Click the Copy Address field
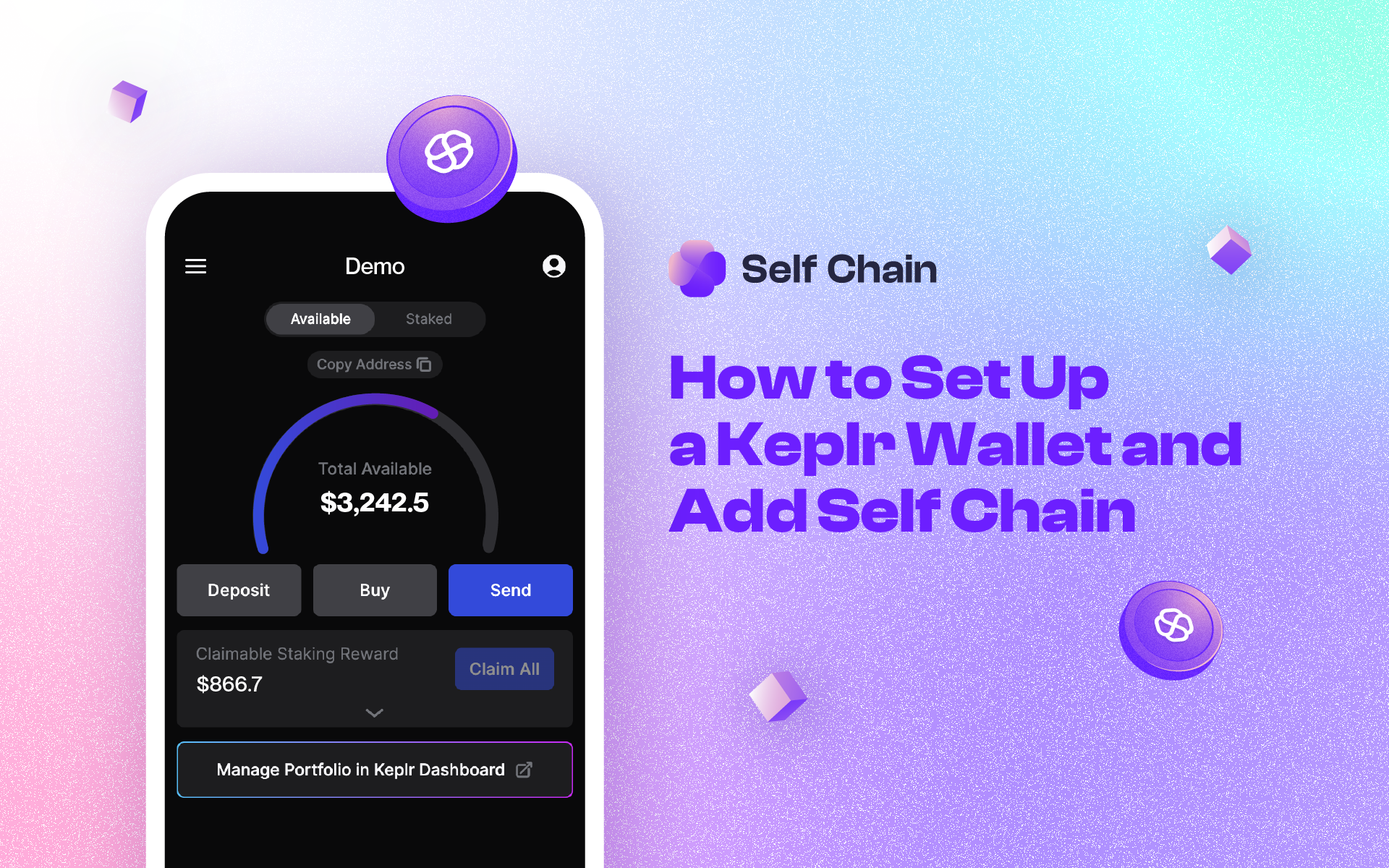 point(376,362)
